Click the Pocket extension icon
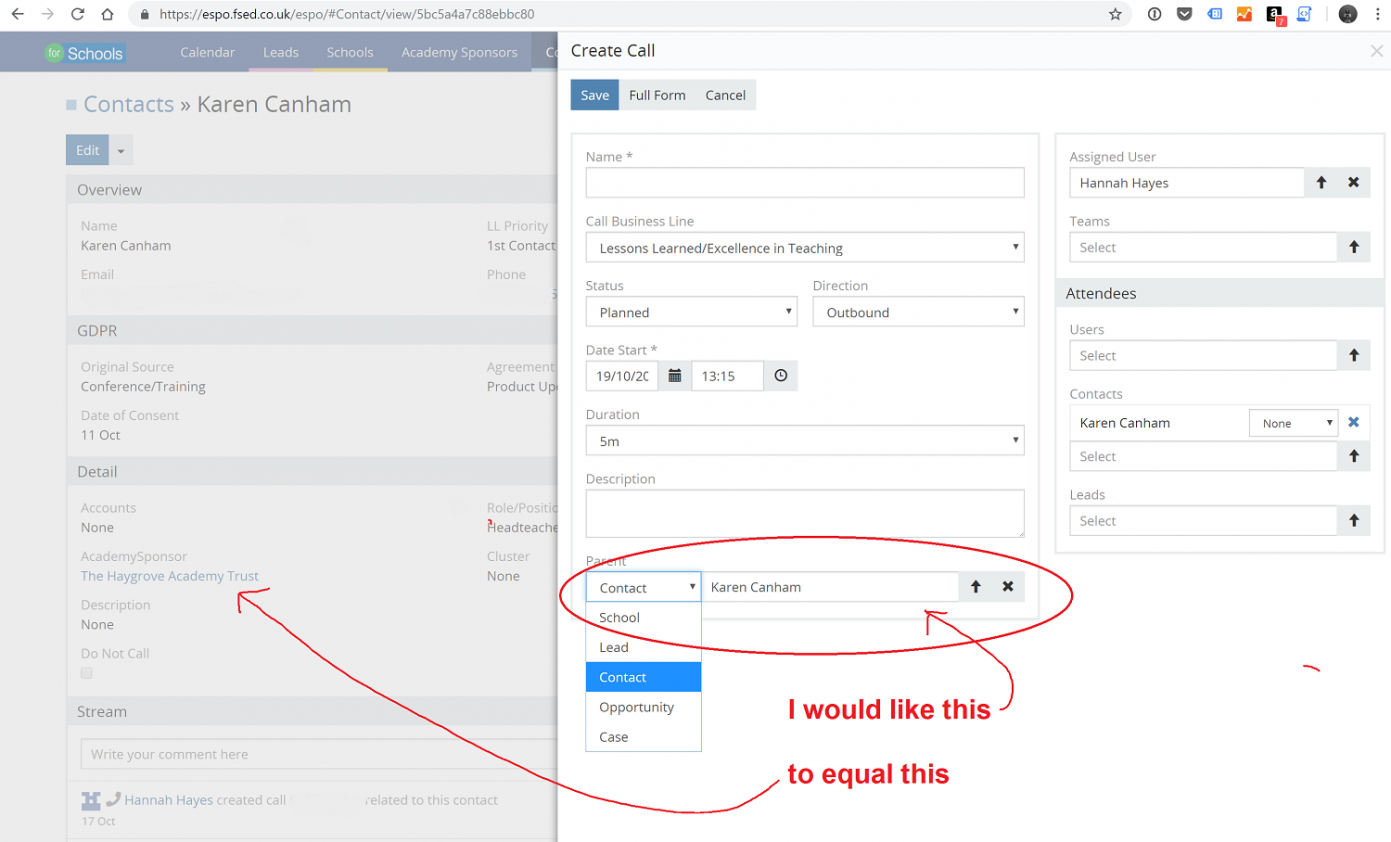This screenshot has width=1391, height=842. [1185, 15]
